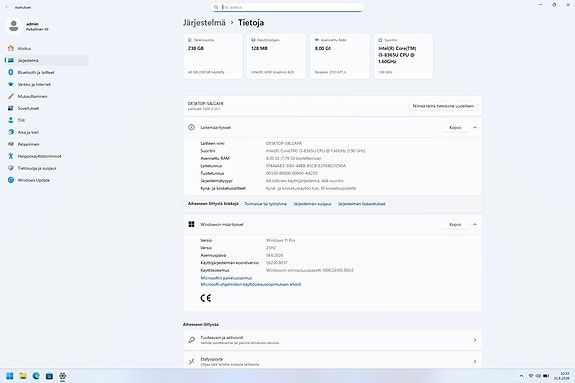Click the Etätyöpöytä remote desktop icon

(191, 362)
